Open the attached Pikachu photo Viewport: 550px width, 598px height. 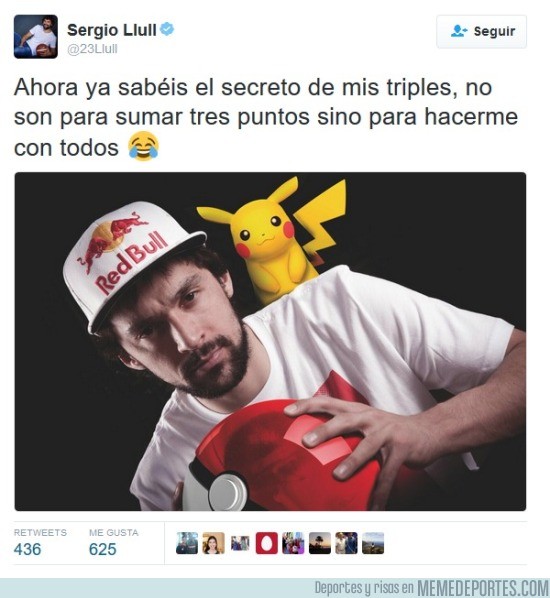(270, 341)
